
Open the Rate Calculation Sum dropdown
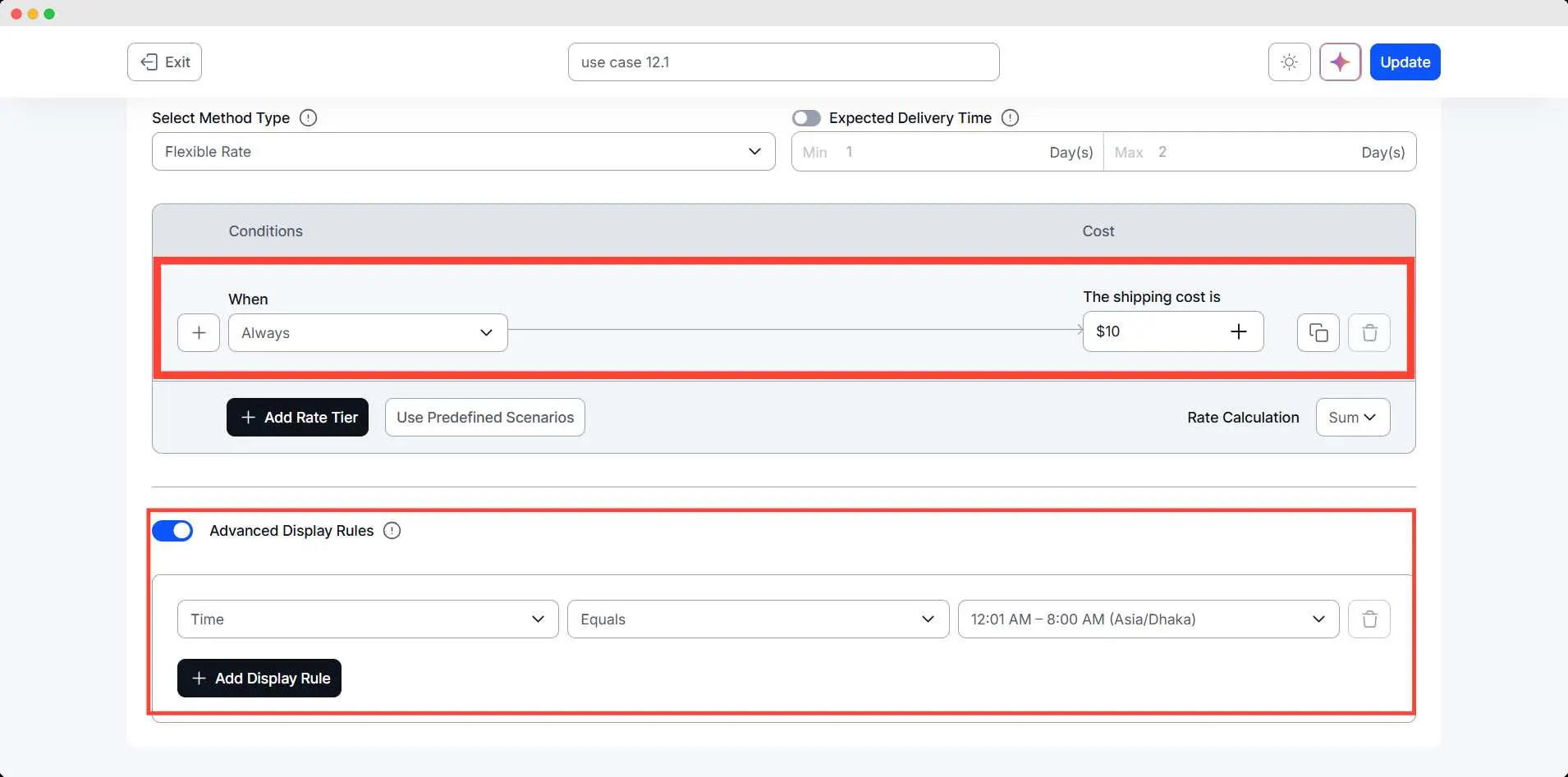(1351, 417)
